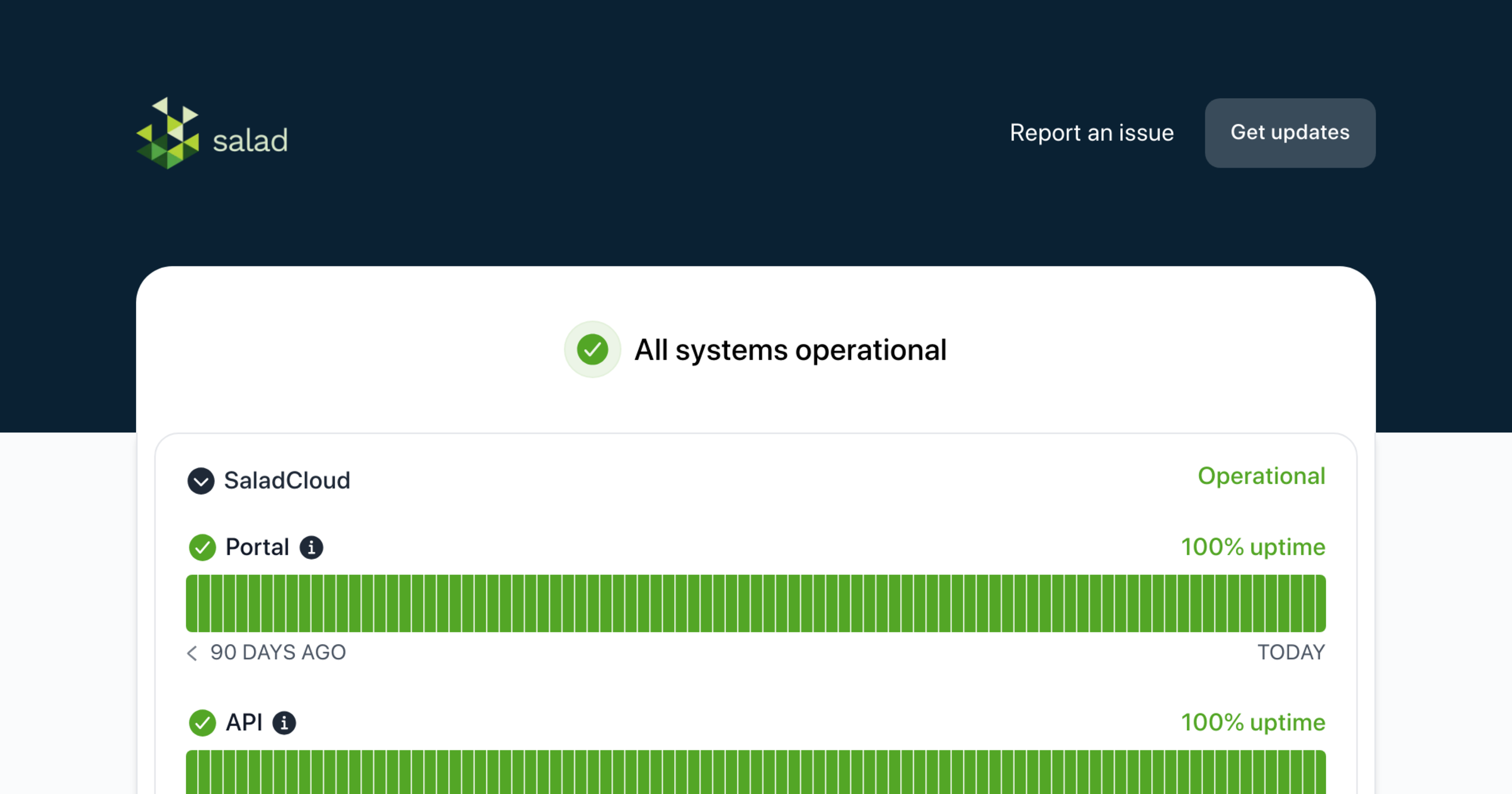Click the Portal info icon
This screenshot has width=1512, height=794.
tap(311, 547)
